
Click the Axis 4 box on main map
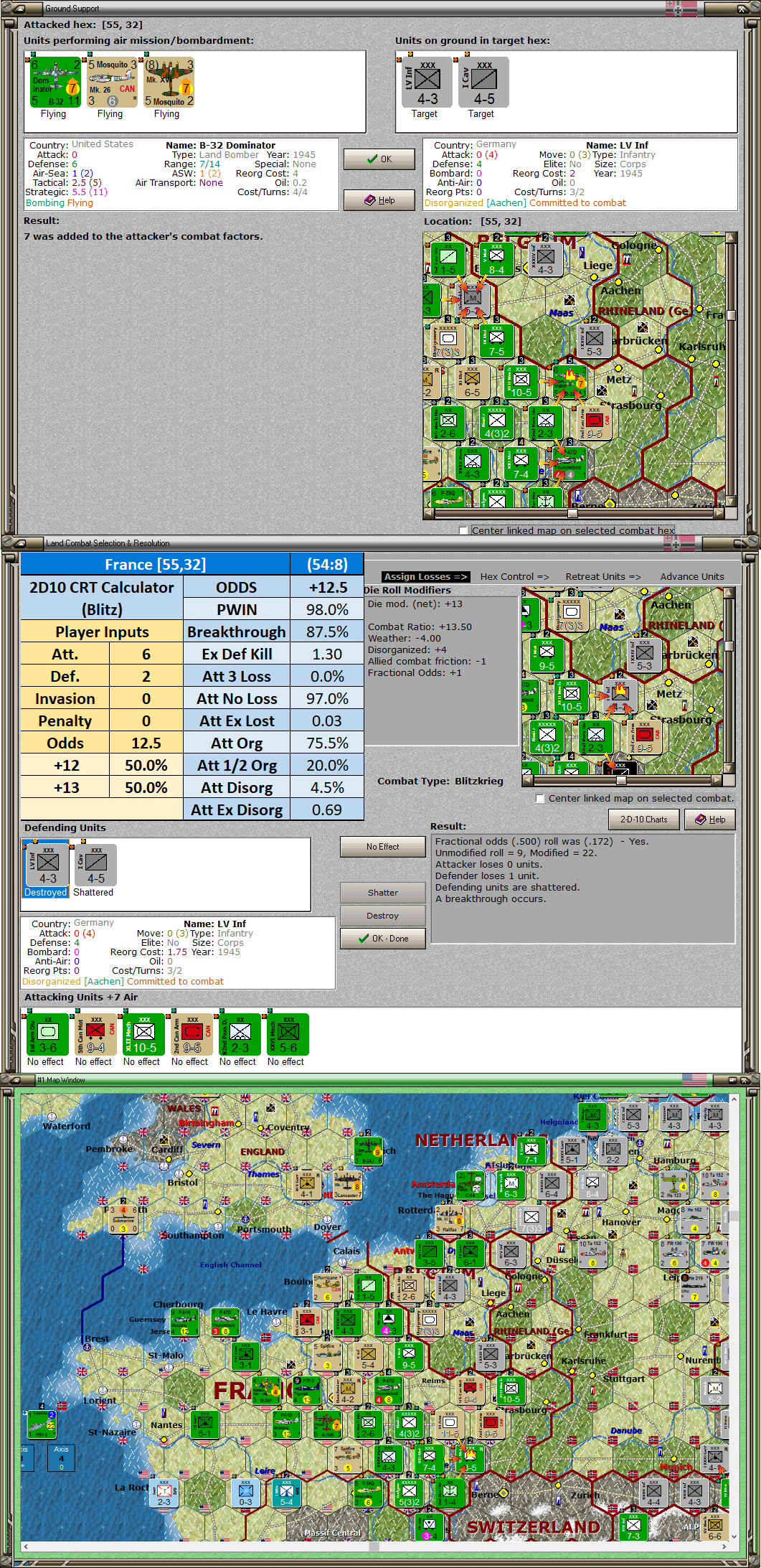pyautogui.click(x=62, y=1458)
